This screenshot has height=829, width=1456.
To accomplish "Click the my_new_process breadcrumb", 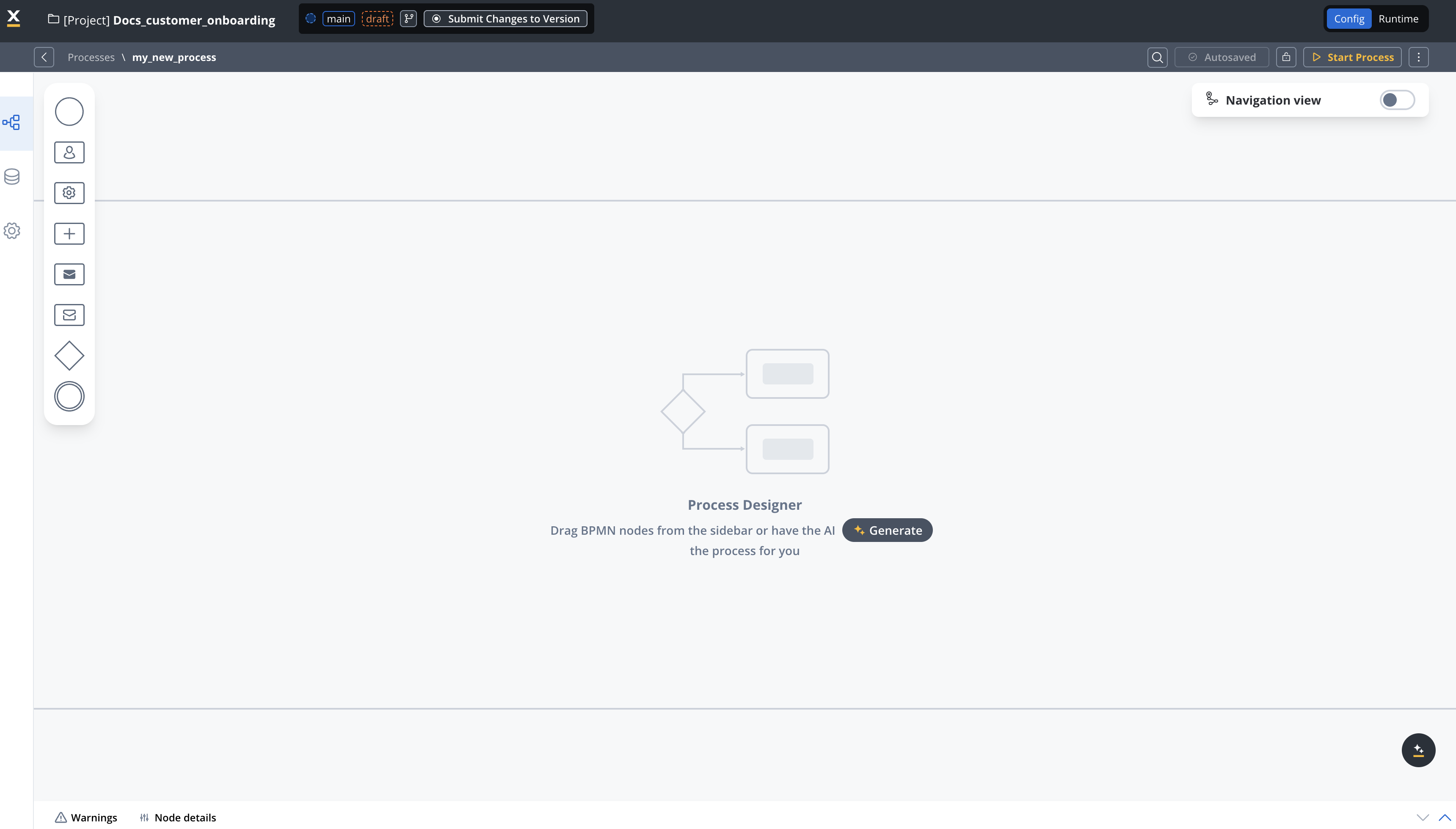I will [174, 58].
